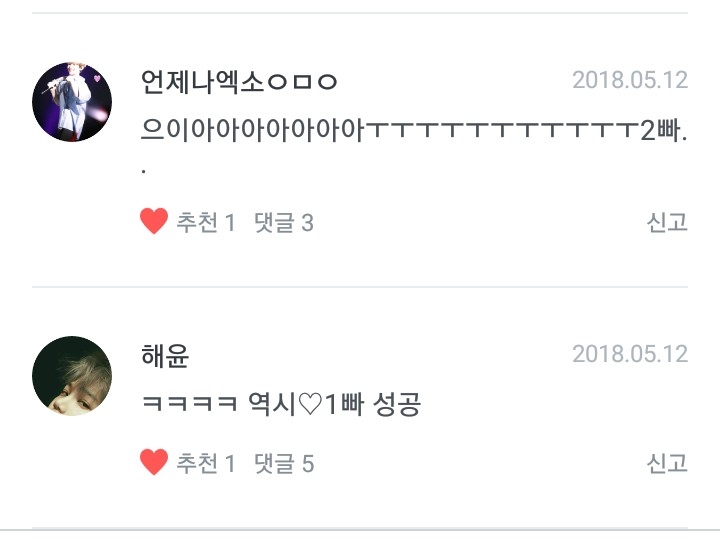The image size is (720, 540).
Task: Click the date on 언제나엑소ㅇㅁㅇ's comment
Action: point(630,80)
